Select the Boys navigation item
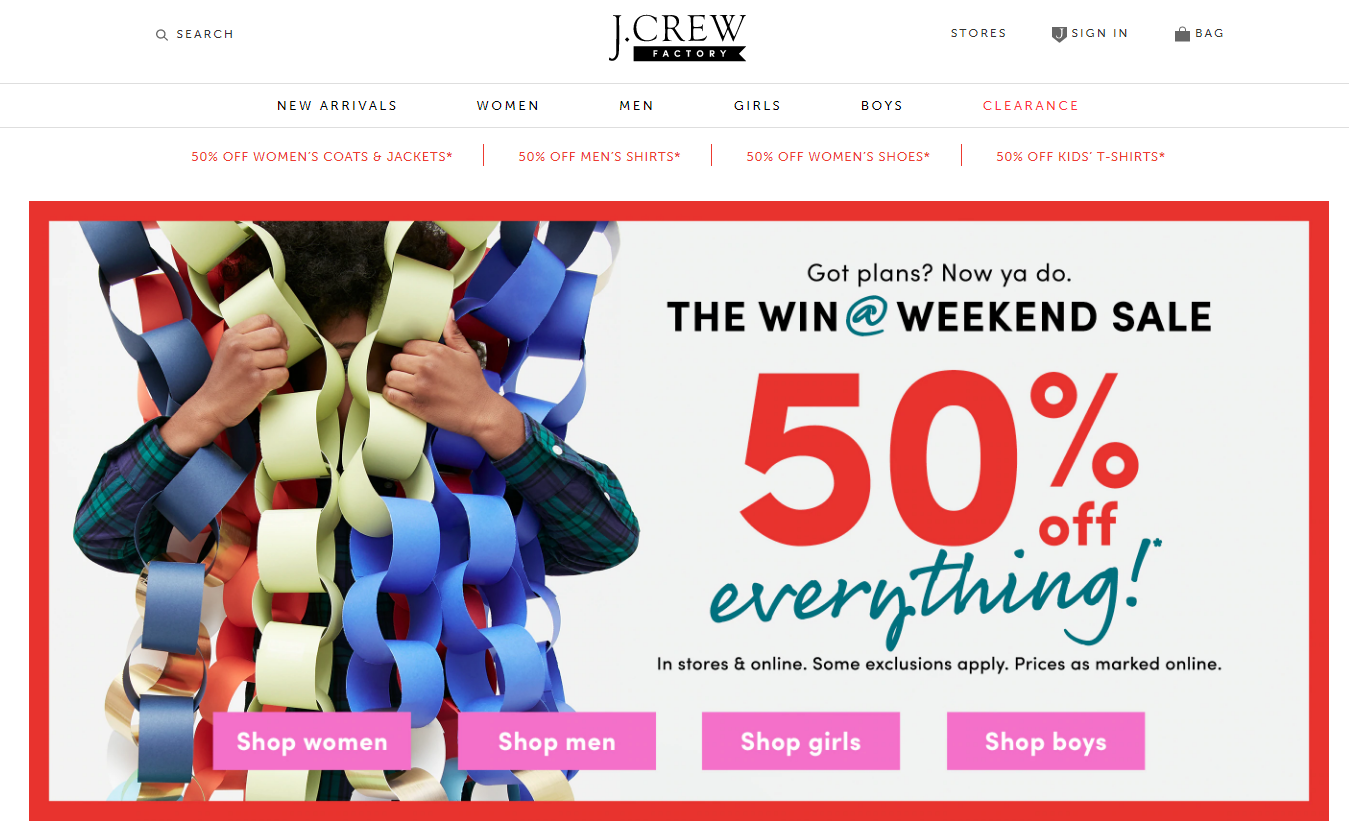The width and height of the screenshot is (1349, 824). pyautogui.click(x=882, y=106)
